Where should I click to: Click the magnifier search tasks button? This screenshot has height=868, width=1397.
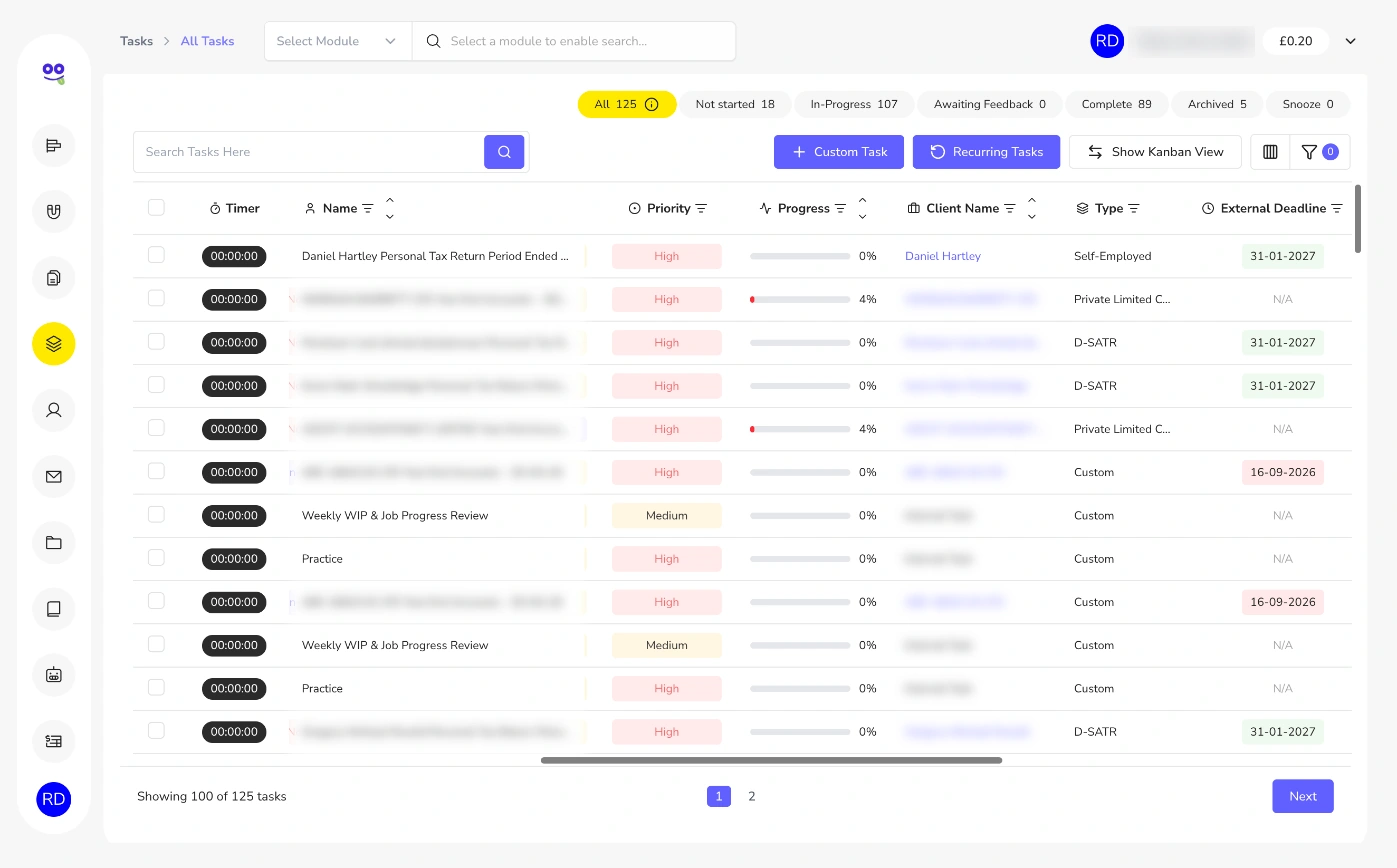coord(504,152)
